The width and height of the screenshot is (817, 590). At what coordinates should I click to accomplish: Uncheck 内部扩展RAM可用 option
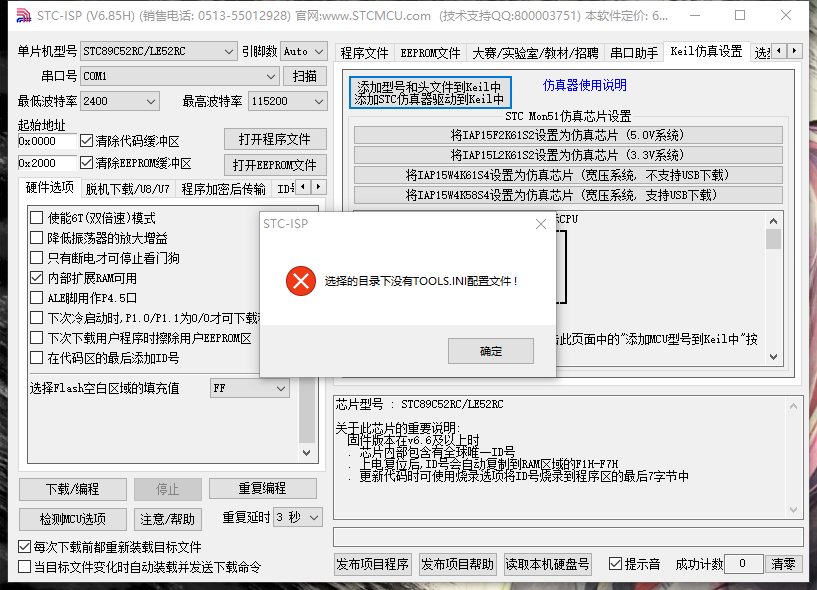point(36,278)
